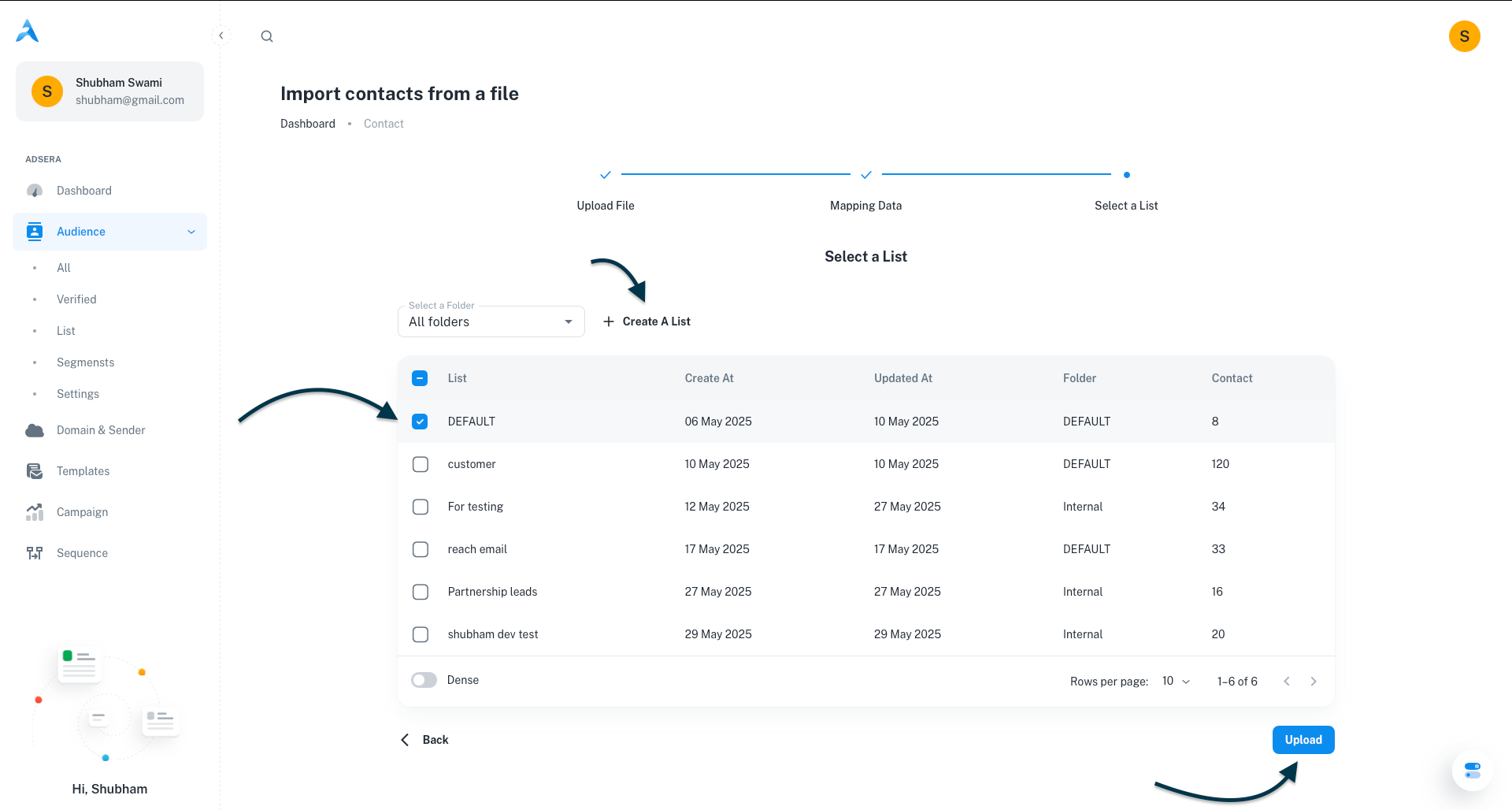Viewport: 1512px width, 810px height.
Task: Click the Dashboard gauge icon
Action: pos(35,191)
